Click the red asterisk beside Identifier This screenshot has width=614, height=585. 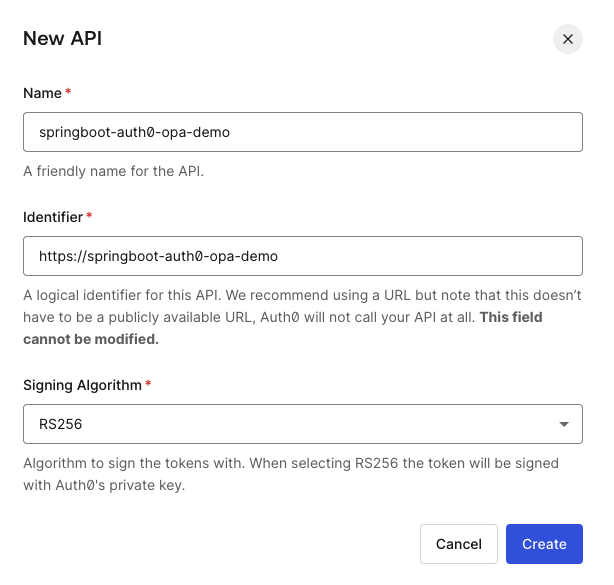[89, 217]
